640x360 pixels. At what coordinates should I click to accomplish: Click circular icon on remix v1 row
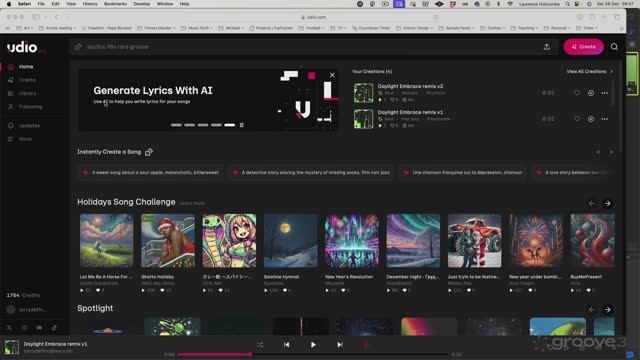[591, 119]
